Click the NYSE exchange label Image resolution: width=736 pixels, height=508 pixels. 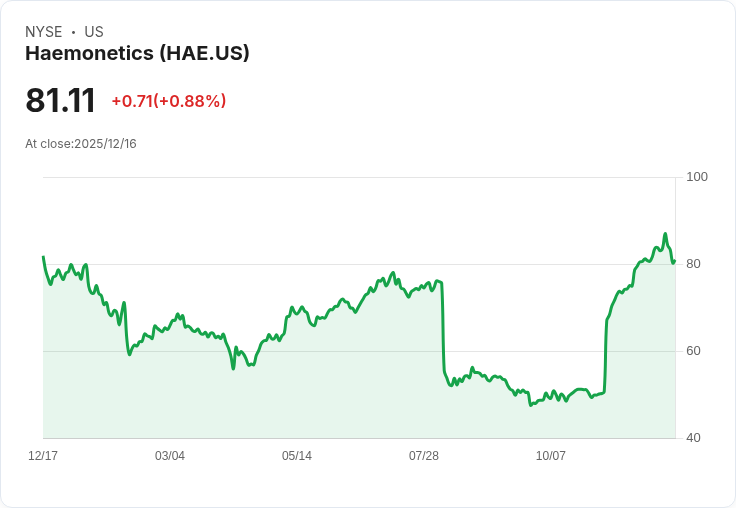point(43,32)
